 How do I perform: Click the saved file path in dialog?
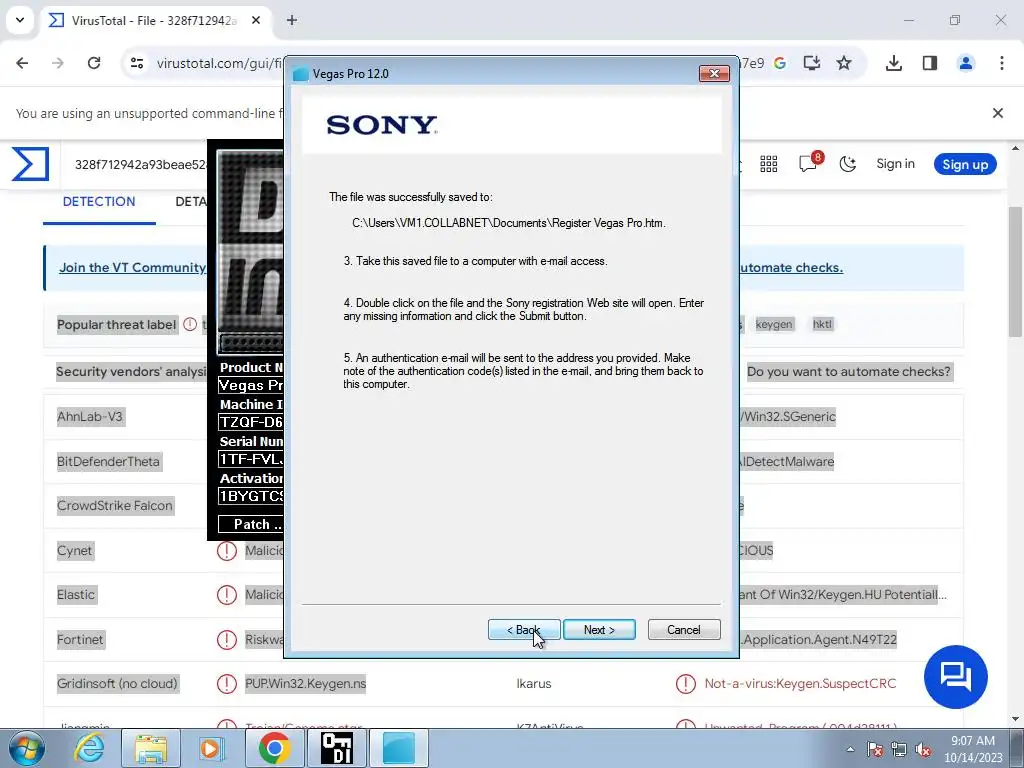point(509,223)
